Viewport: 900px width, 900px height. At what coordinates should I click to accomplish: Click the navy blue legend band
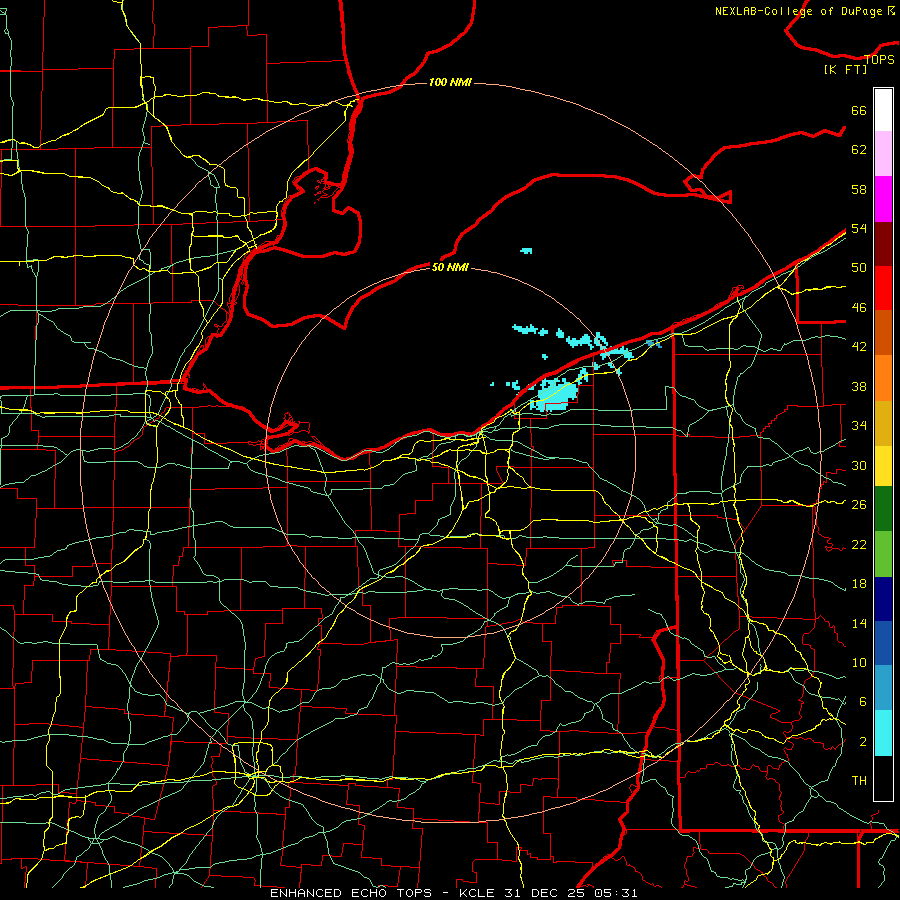(883, 599)
